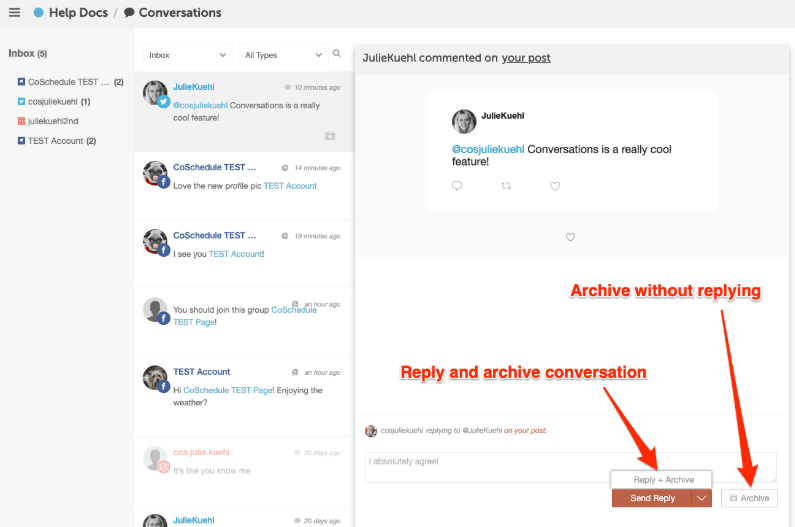Open Help Docs breadcrumb link
Image resolution: width=795 pixels, height=527 pixels.
(78, 13)
